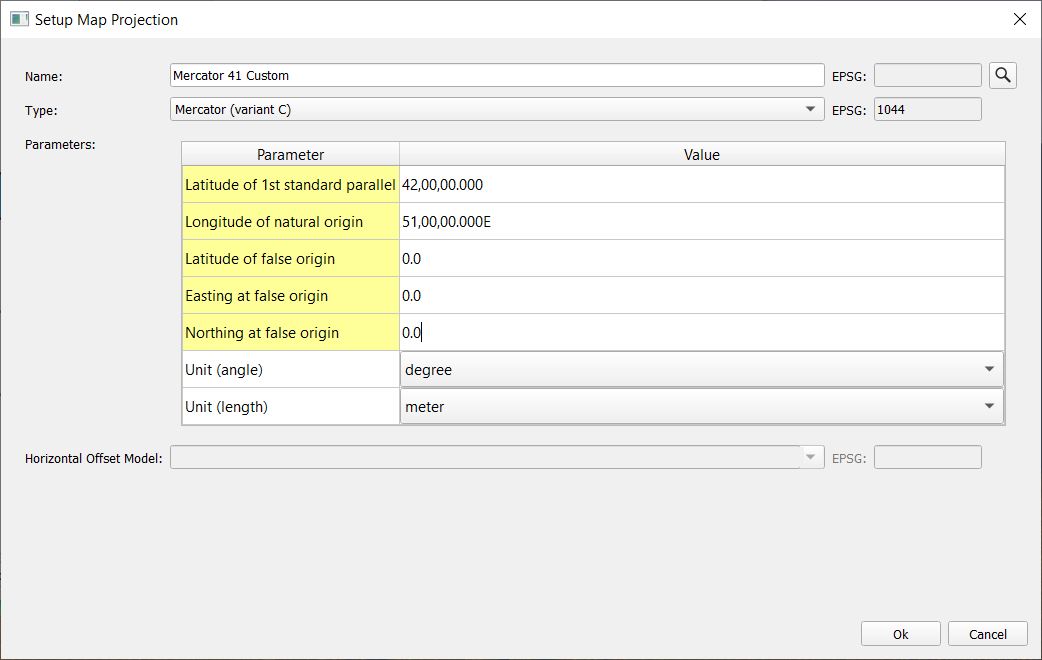1042x660 pixels.
Task: Click the EPSG code field showing 1044
Action: pyautogui.click(x=927, y=110)
